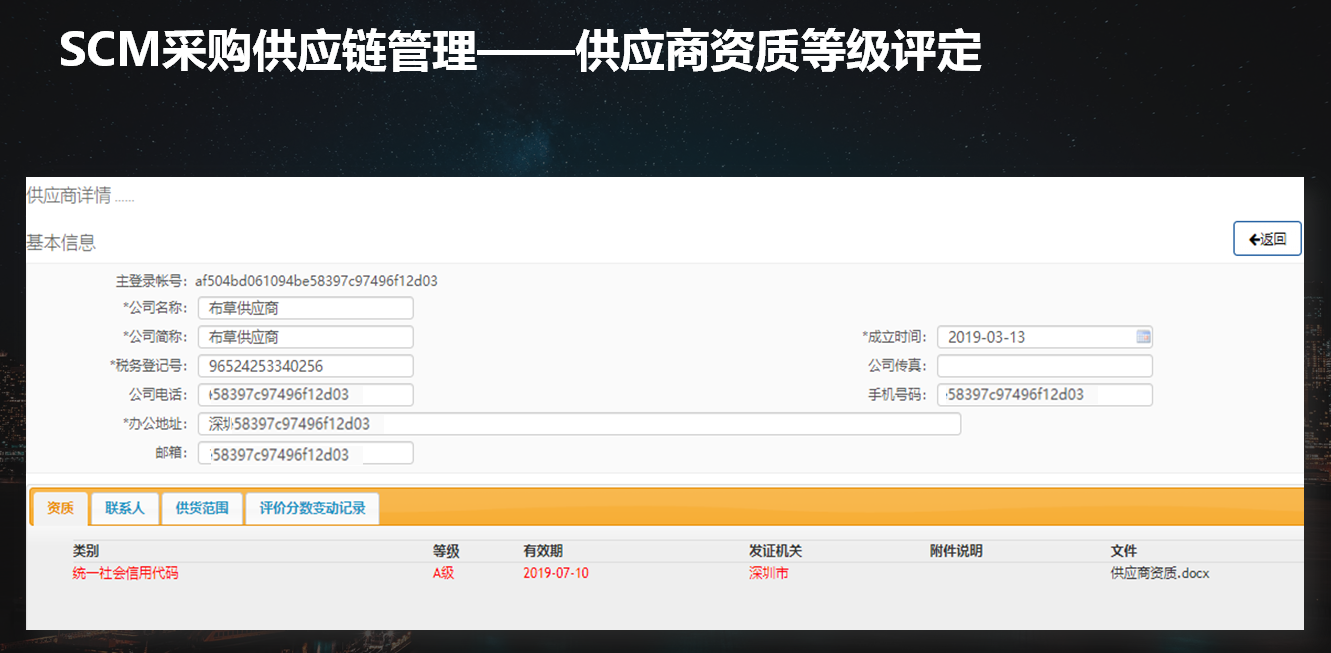
Task: Click into the 办公地址 field
Action: [x=578, y=424]
